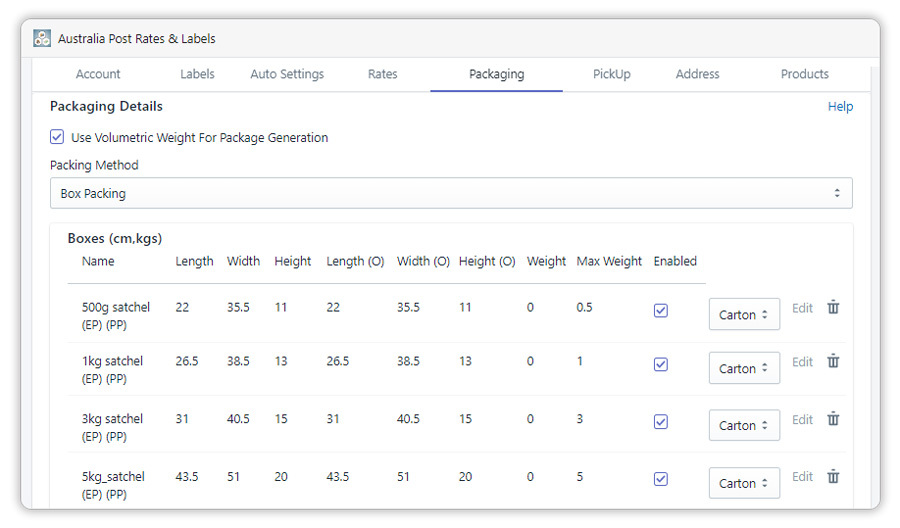This screenshot has width=900, height=528.
Task: Delete the 1kg satchel box
Action: [833, 362]
